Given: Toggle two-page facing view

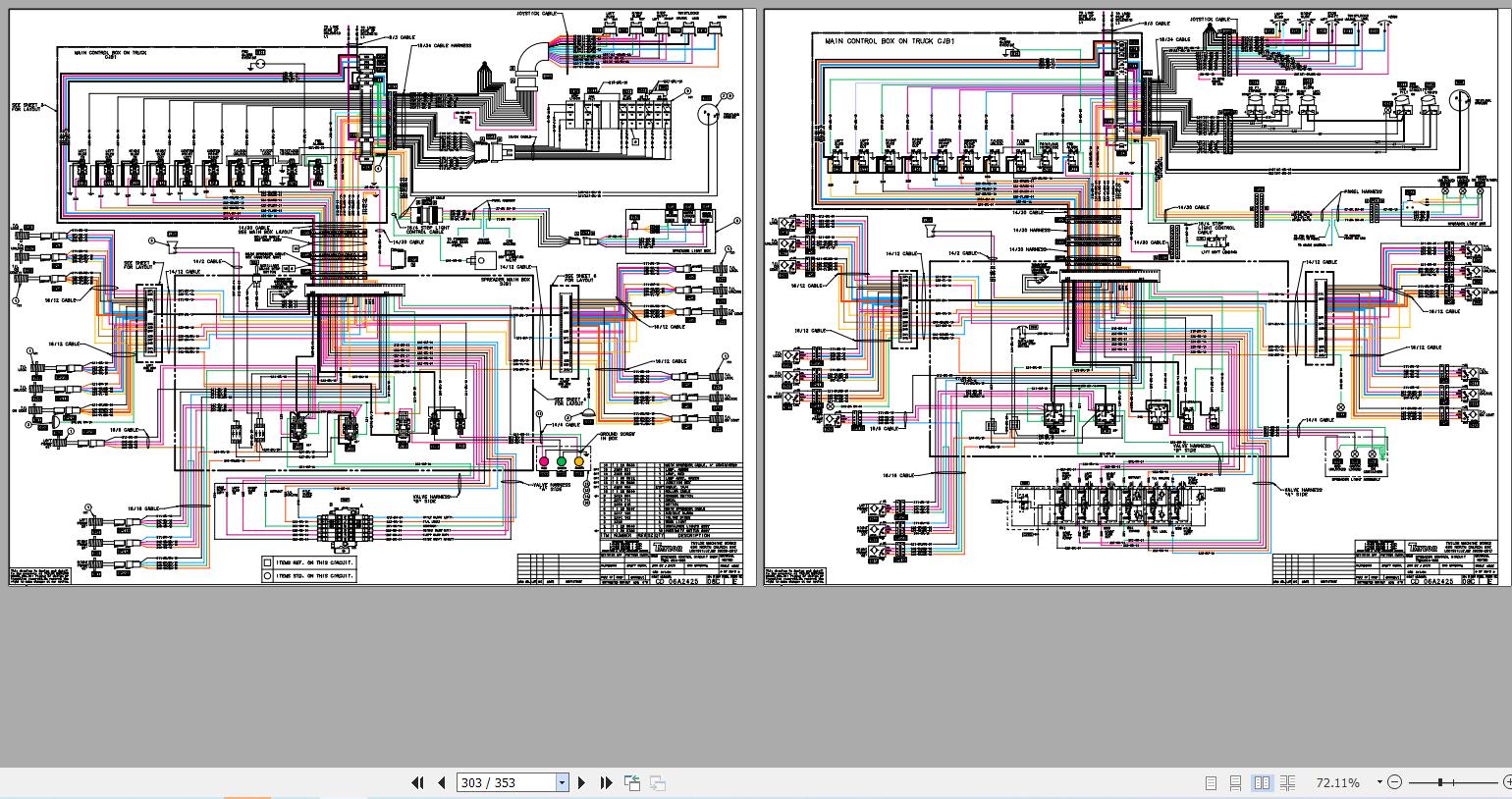Looking at the screenshot, I should point(1262,782).
